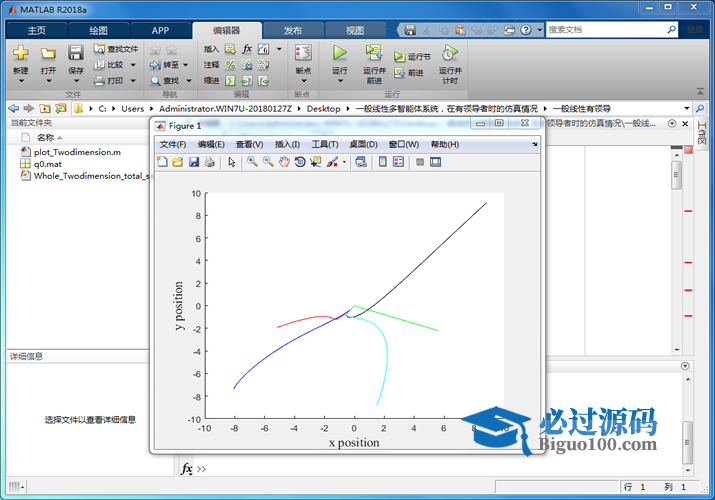The image size is (715, 500).
Task: Open the Open (打开) folder icon
Action: pos(48,53)
